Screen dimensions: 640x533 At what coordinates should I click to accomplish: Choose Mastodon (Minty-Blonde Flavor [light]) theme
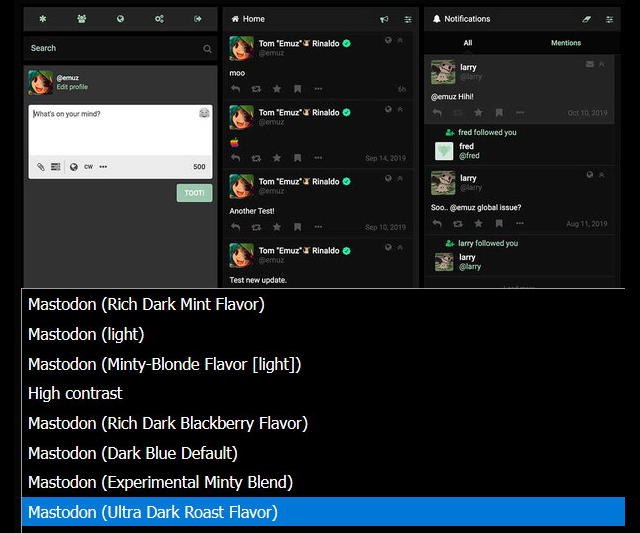point(323,364)
